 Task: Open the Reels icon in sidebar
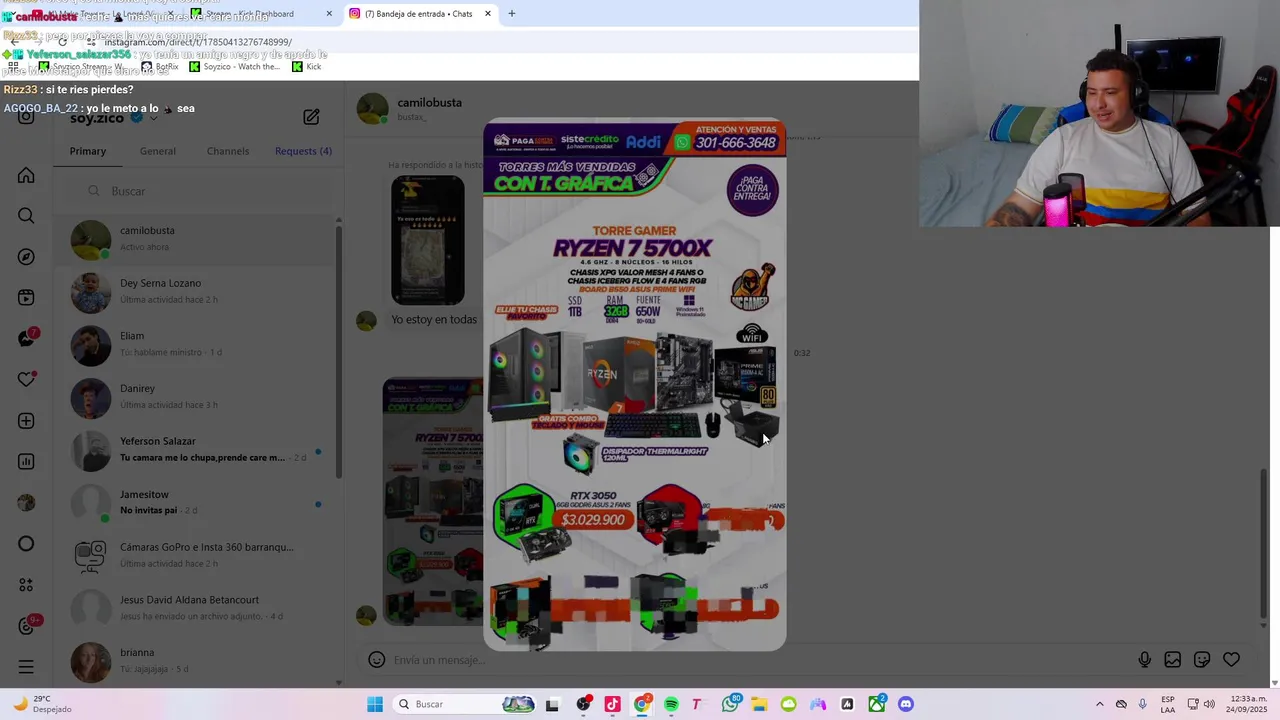click(26, 298)
